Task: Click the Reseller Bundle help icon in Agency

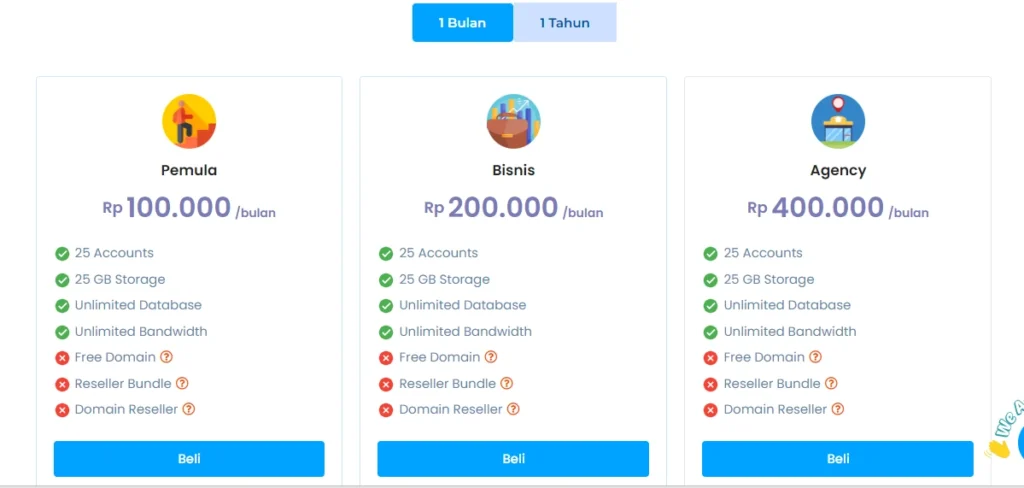Action: pos(831,383)
